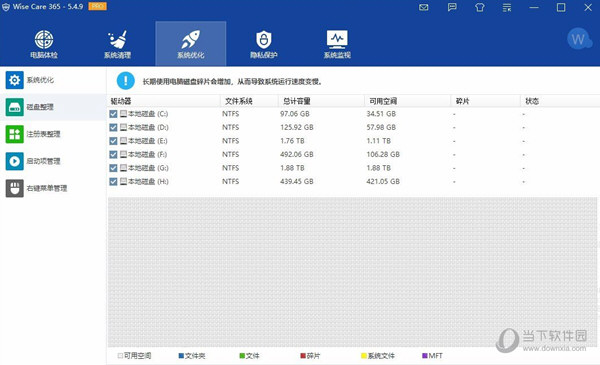This screenshot has height=365, width=600.
Task: Select 磁盘整理 disk defrag sidebar item
Action: tap(53, 107)
